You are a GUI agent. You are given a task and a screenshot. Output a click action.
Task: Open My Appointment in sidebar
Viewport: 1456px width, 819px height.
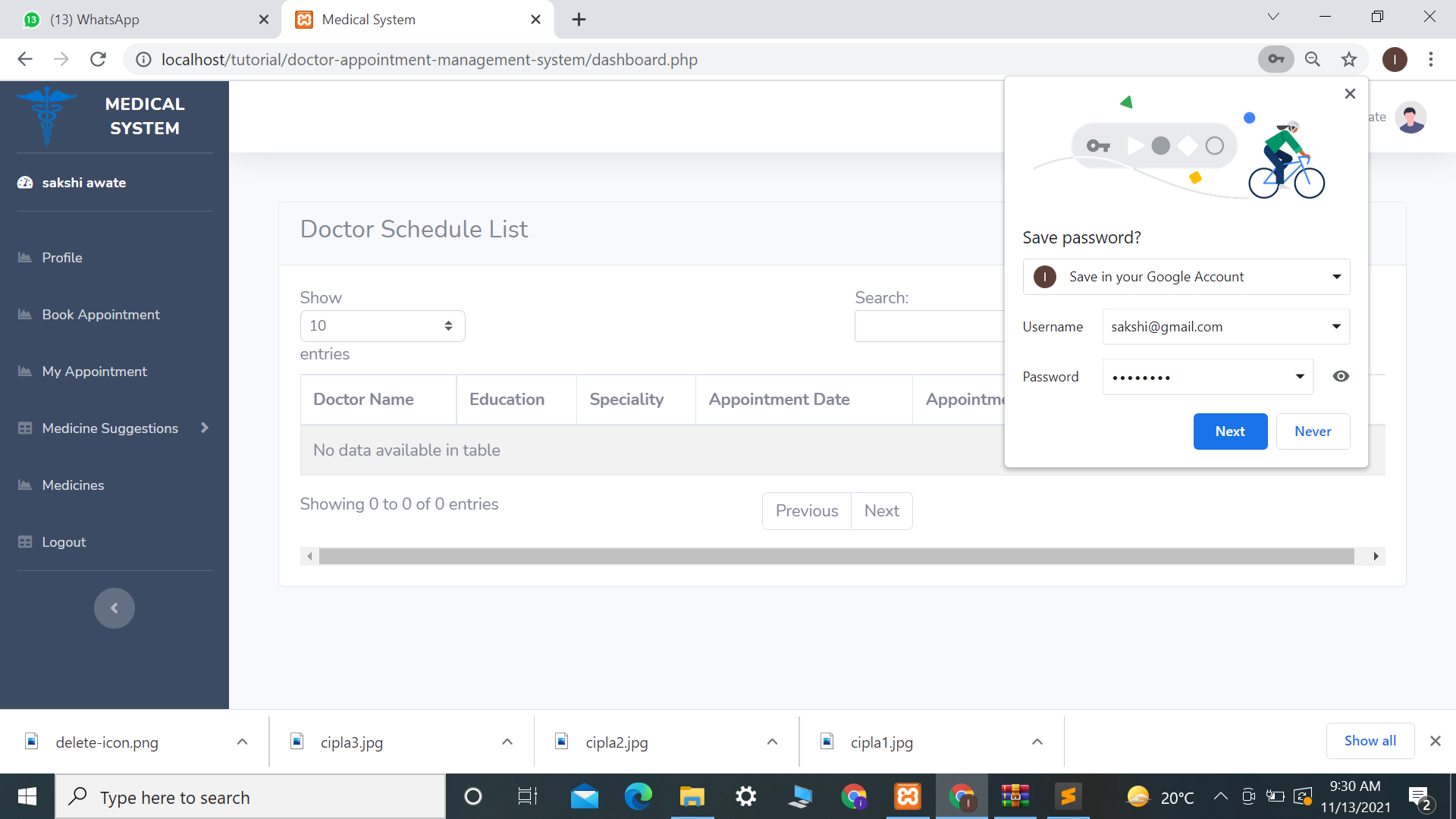tap(95, 372)
